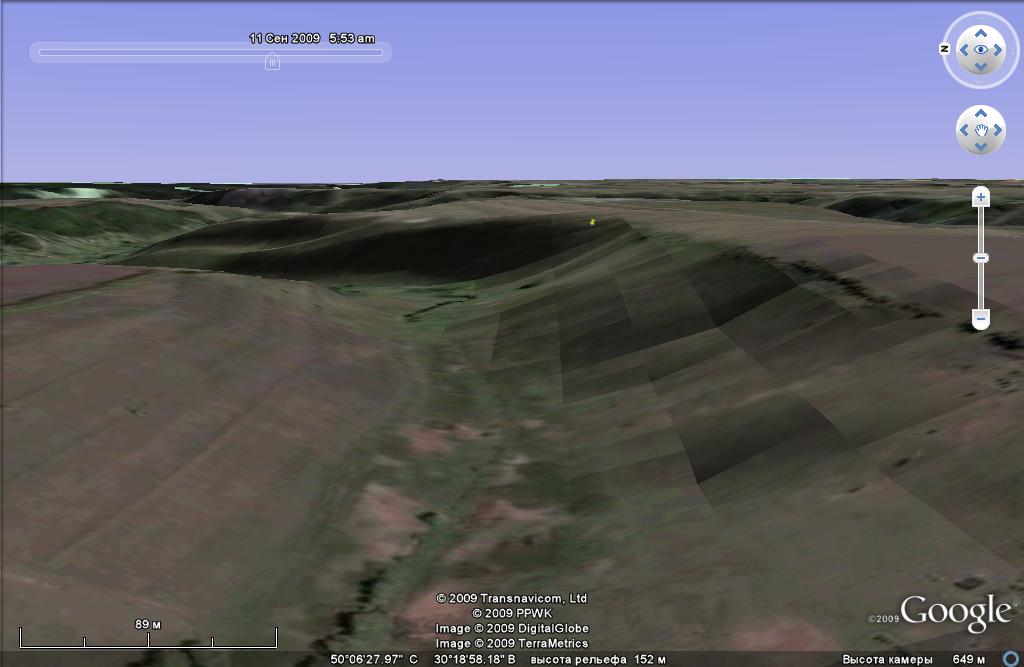This screenshot has width=1024, height=667.
Task: Click the N north marker on the compass ring
Action: [945, 49]
